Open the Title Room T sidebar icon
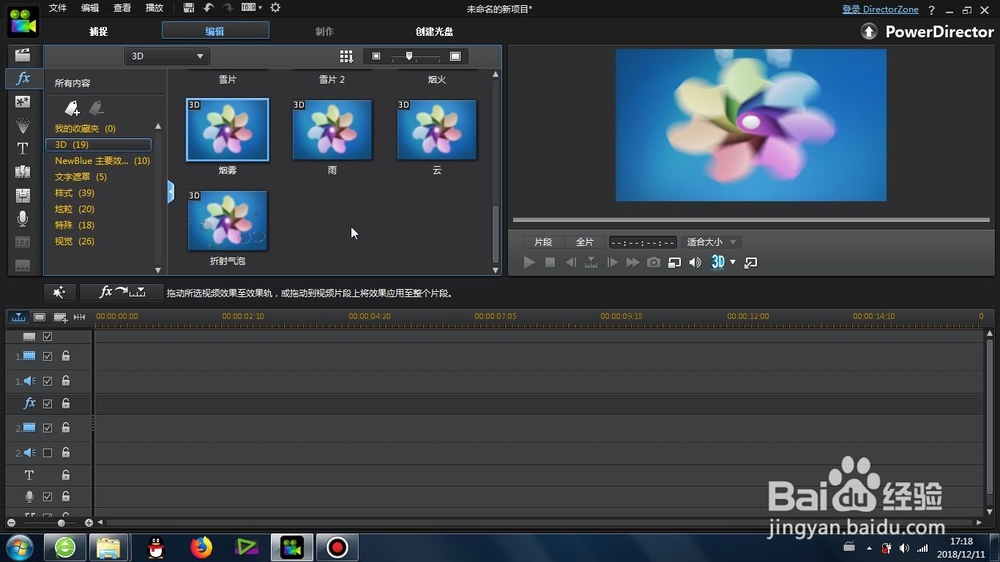Screen dimensions: 1000x562 point(22,148)
